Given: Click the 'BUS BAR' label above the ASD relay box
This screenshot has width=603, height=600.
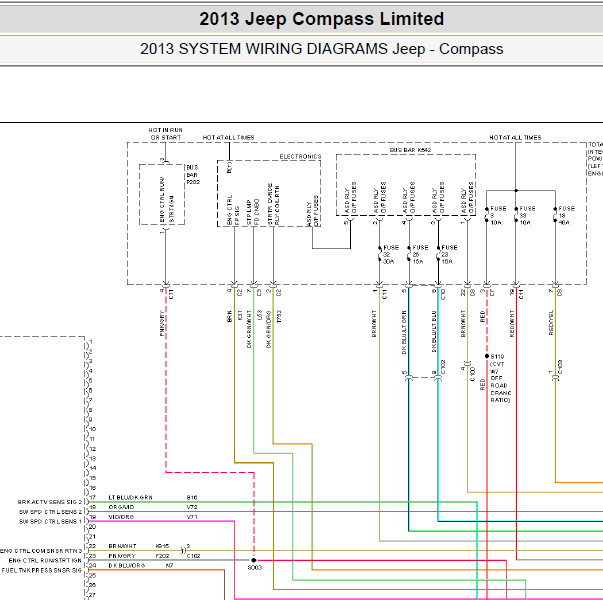Looking at the screenshot, I should click(410, 150).
